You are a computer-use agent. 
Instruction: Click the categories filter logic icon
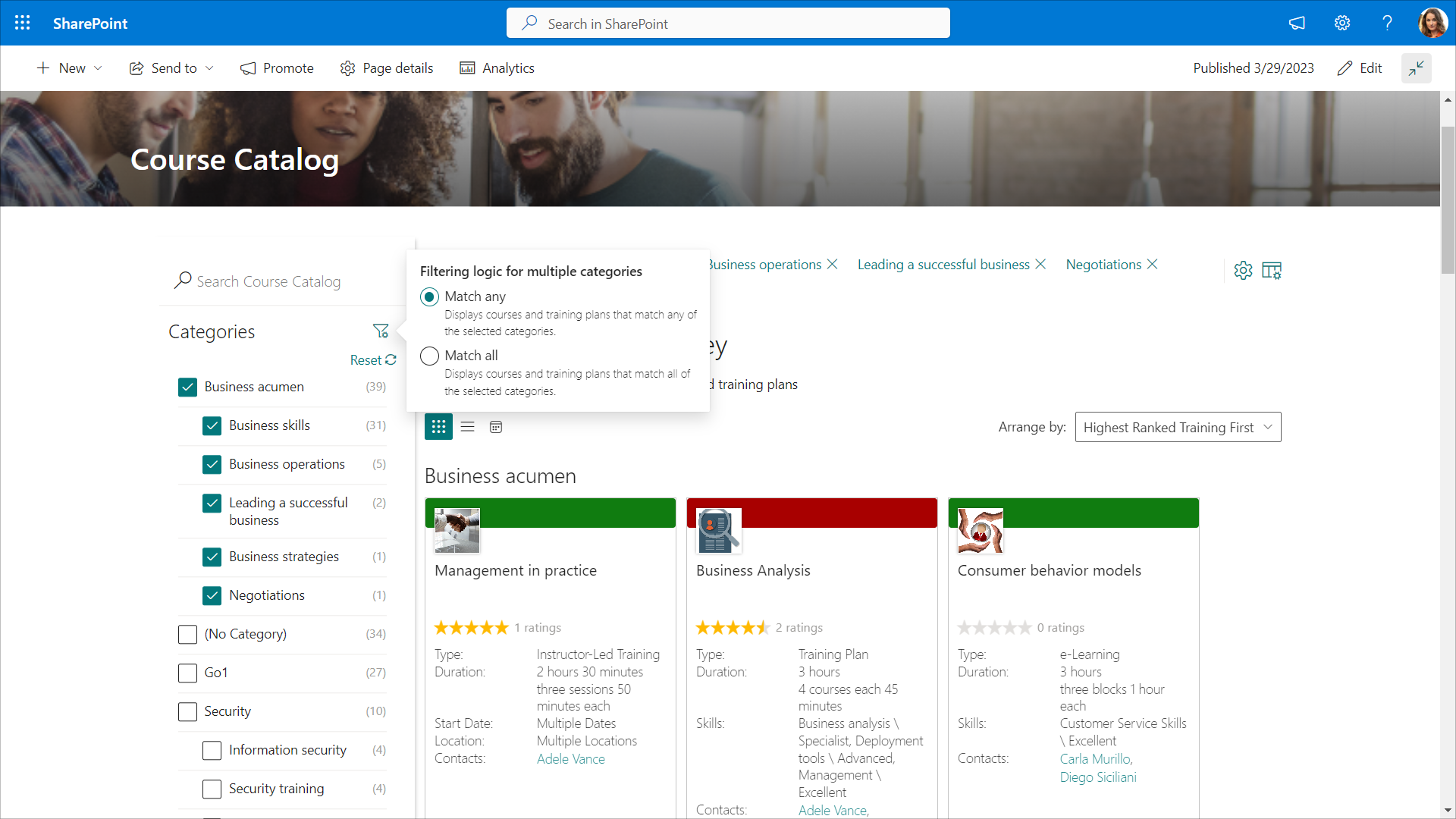381,331
